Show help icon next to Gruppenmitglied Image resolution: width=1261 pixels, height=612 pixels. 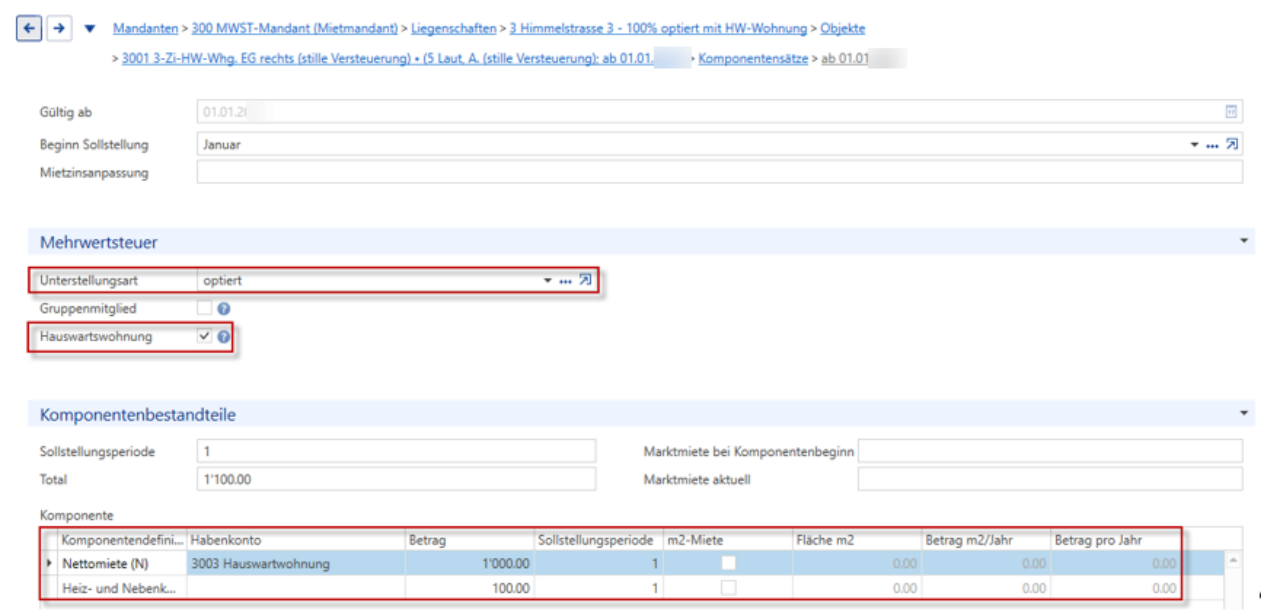[x=224, y=309]
